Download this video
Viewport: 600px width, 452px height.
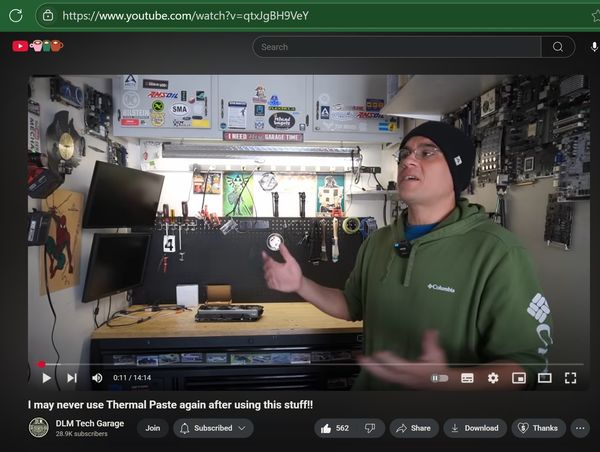click(474, 428)
